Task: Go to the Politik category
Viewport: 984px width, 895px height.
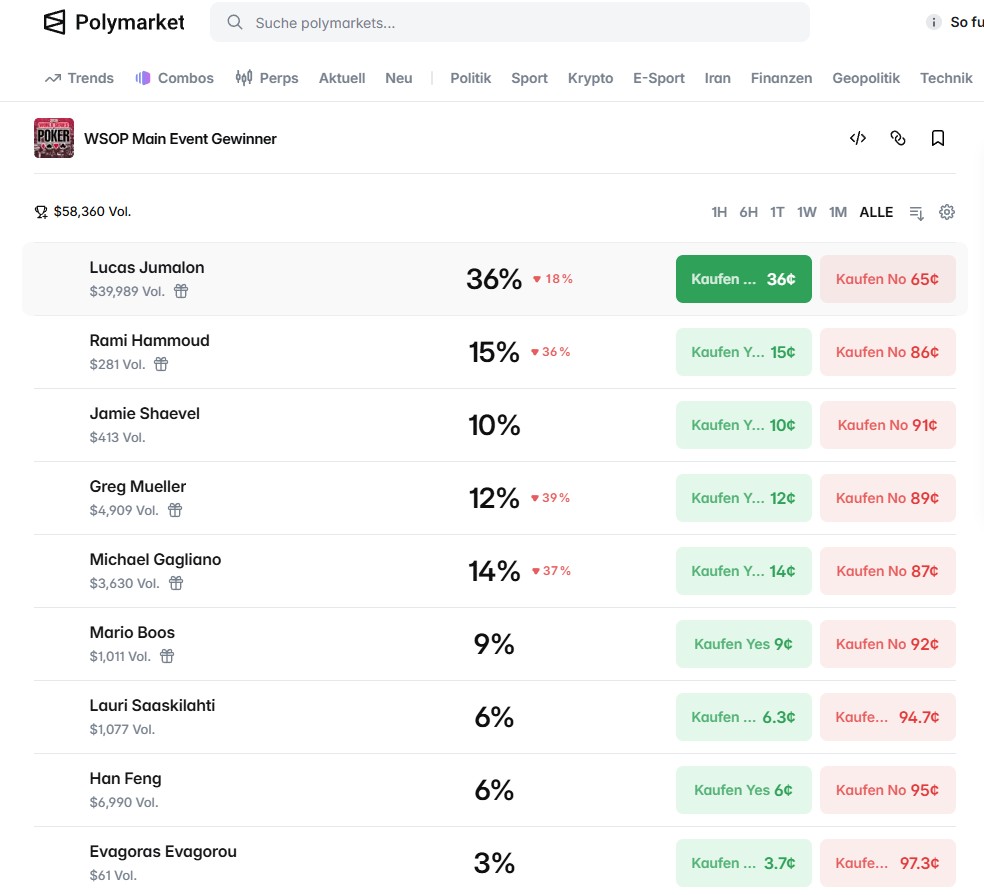Action: pos(471,78)
